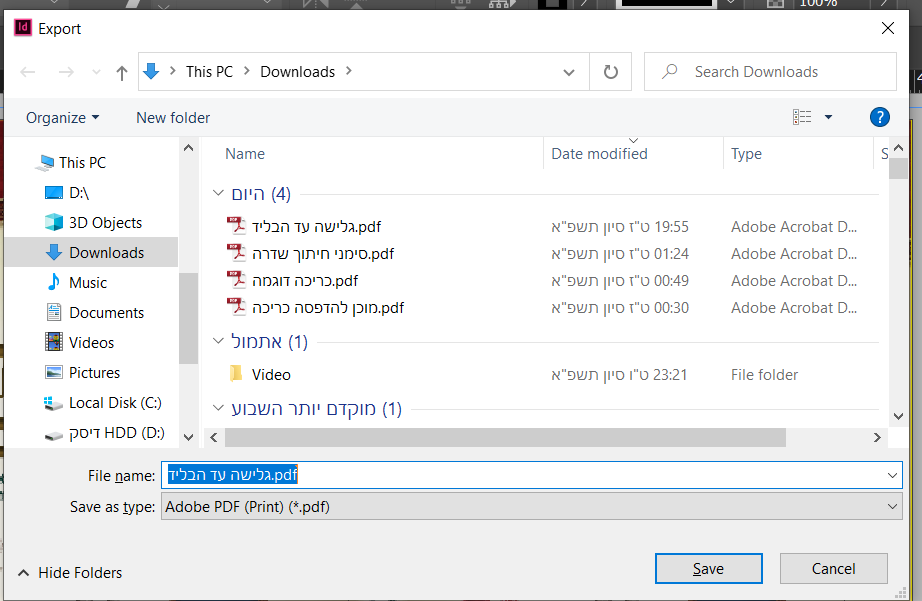
Task: Click the Refresh icon in address bar
Action: 610,72
